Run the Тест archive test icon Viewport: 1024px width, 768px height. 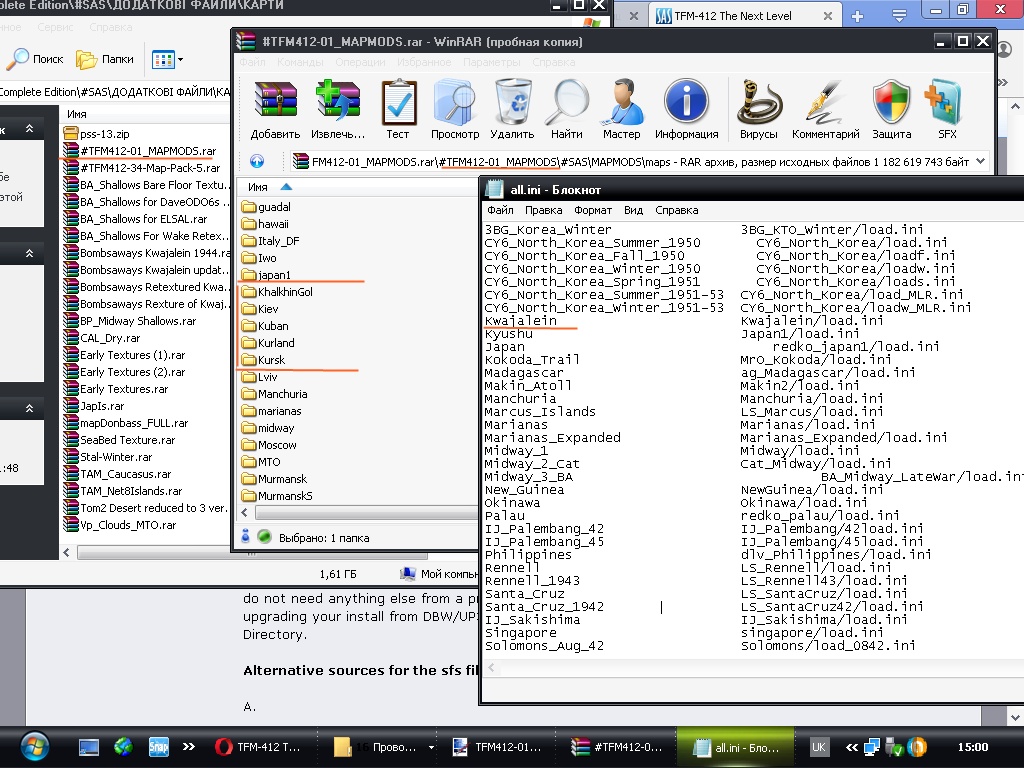(398, 103)
